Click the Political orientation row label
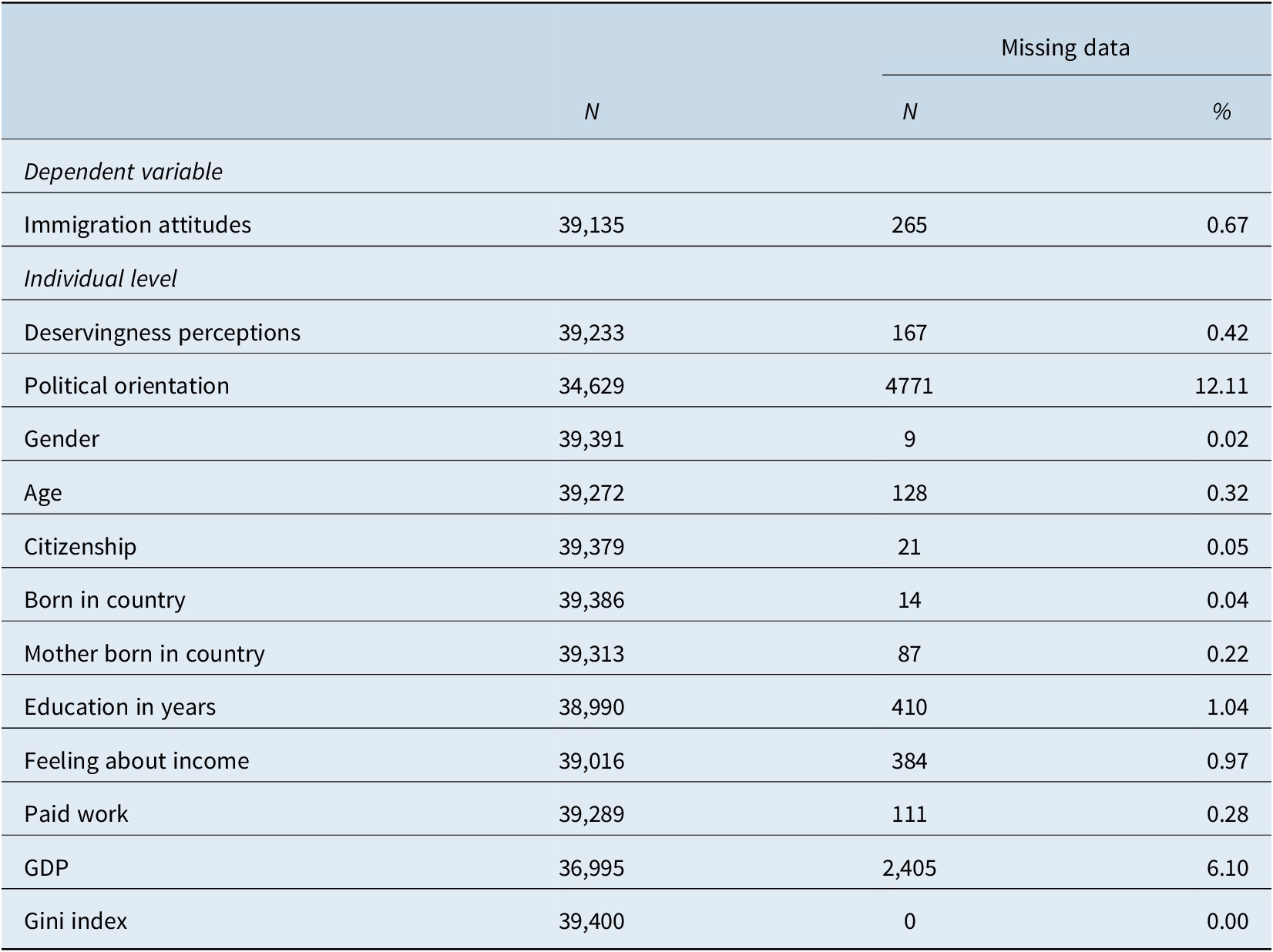 [126, 385]
